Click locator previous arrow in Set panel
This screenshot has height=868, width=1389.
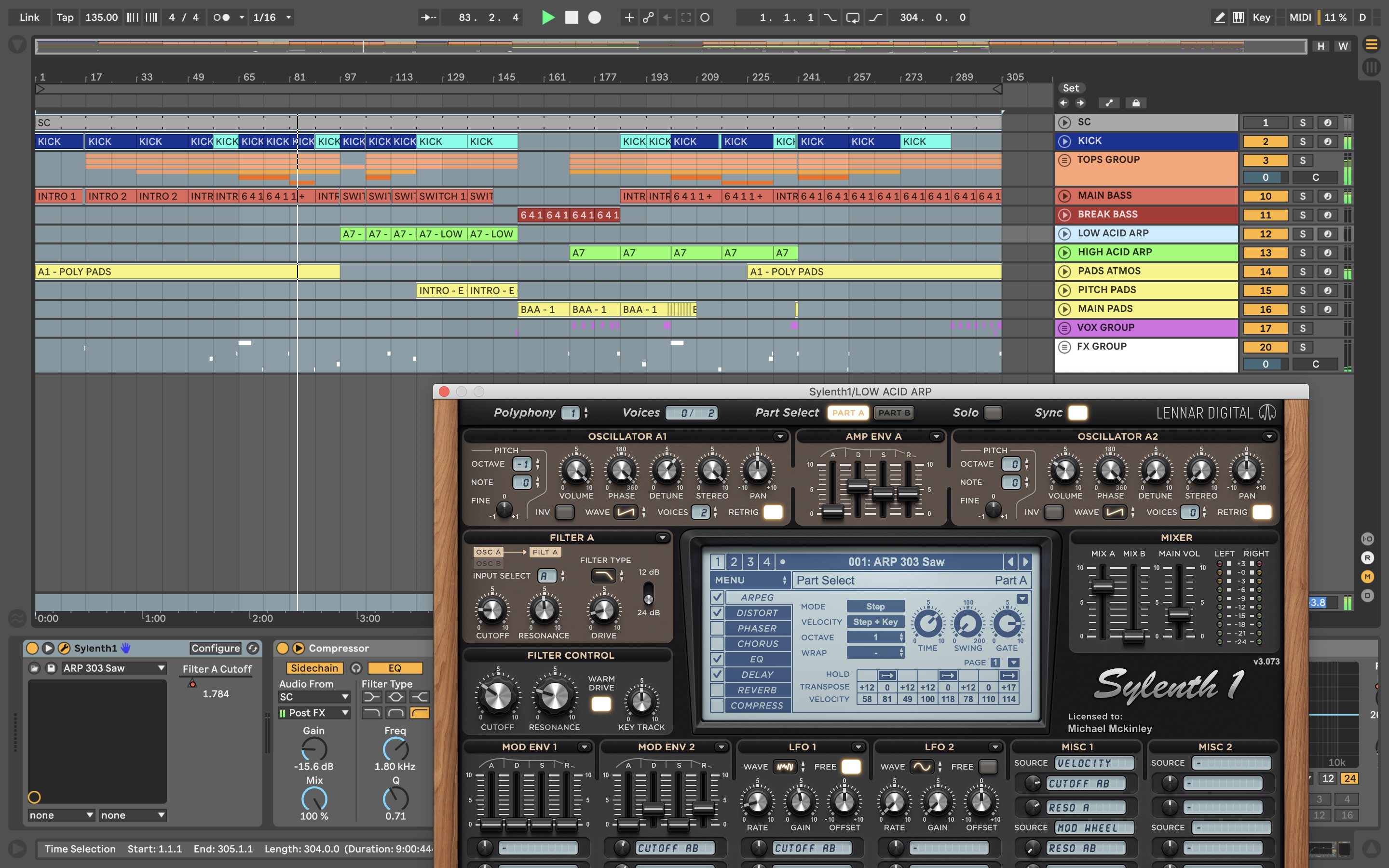coord(1063,103)
